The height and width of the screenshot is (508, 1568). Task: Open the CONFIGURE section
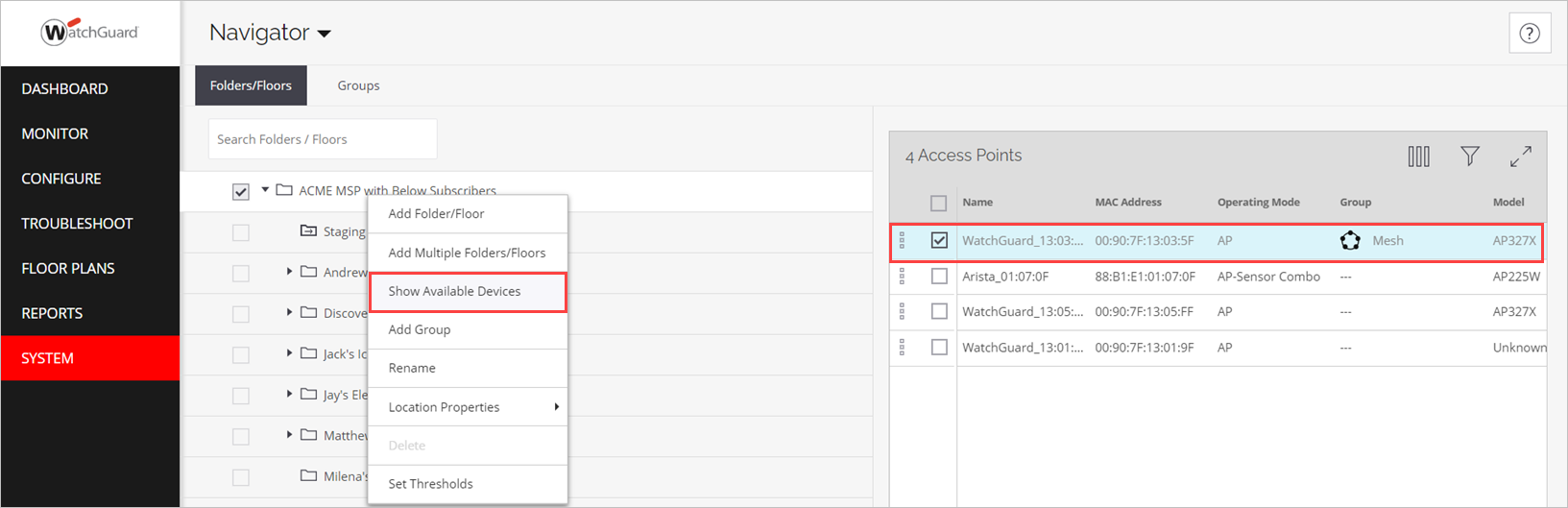90,179
